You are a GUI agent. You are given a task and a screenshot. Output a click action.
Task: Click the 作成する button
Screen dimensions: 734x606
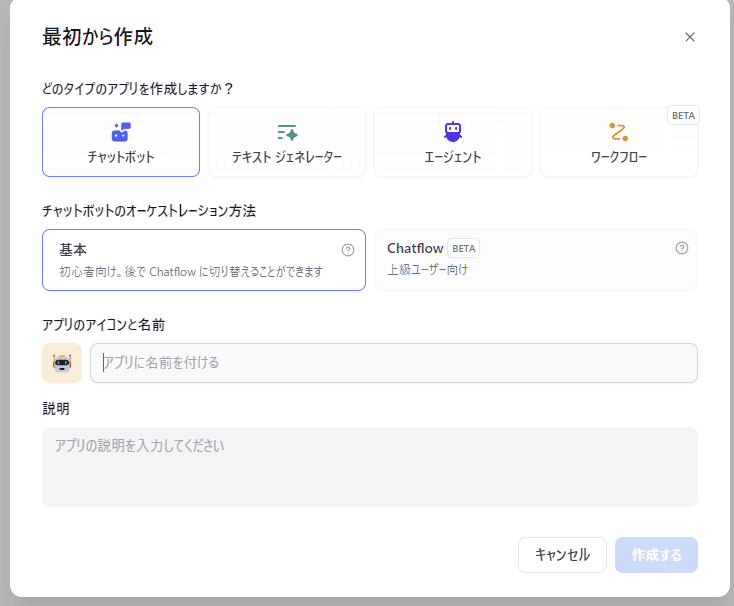pos(656,555)
